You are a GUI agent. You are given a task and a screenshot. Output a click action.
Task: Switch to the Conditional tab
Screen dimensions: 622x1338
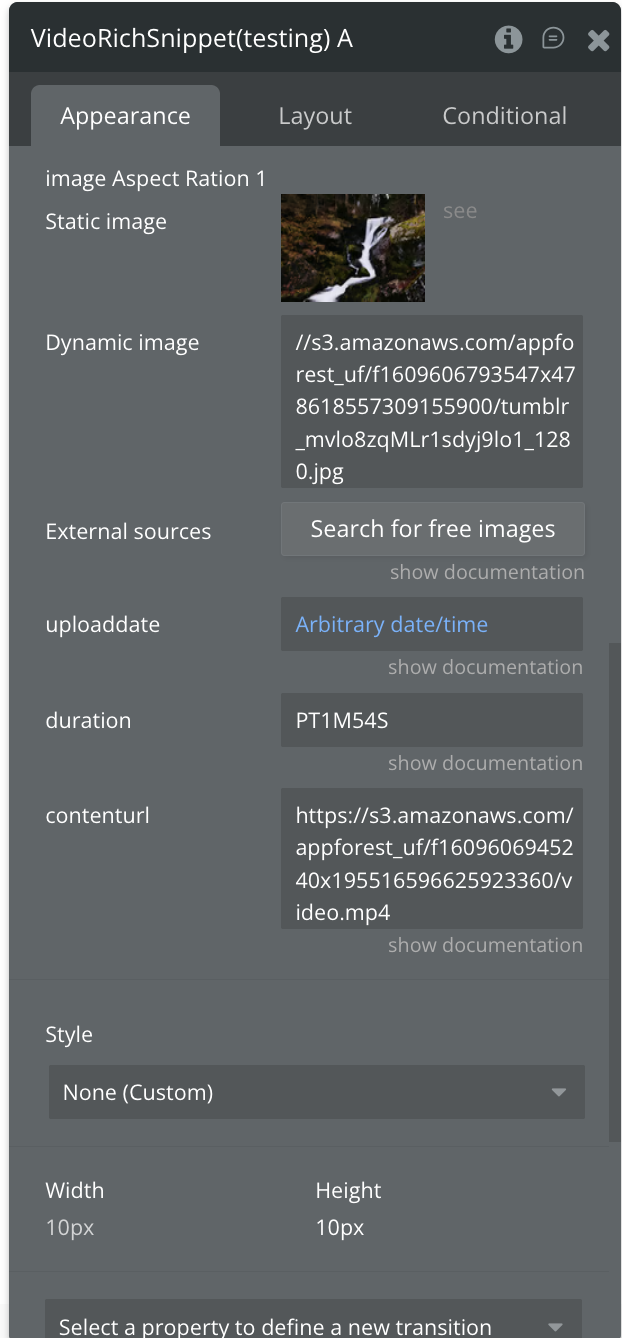504,116
